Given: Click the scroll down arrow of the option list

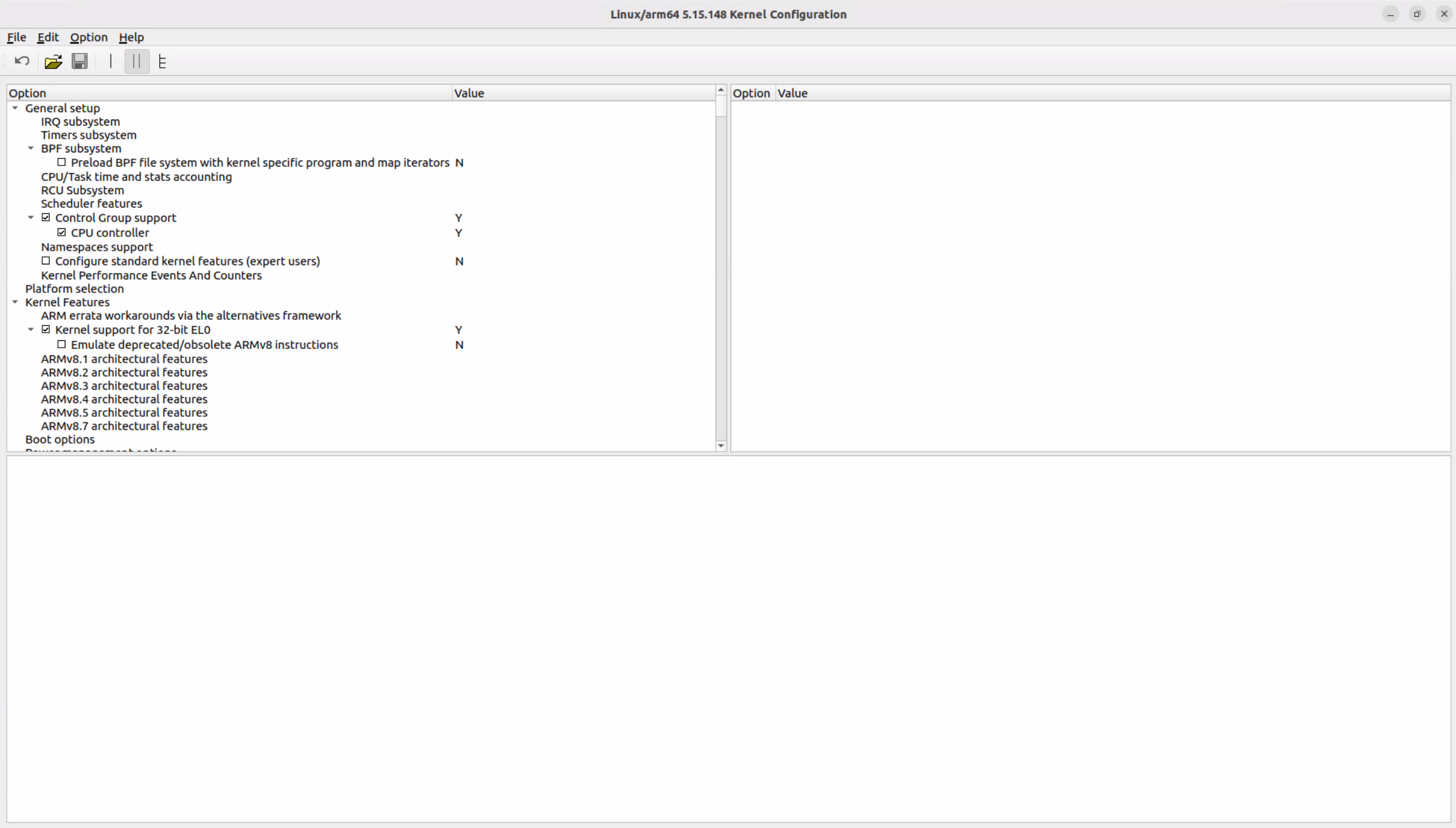Looking at the screenshot, I should click(x=721, y=445).
